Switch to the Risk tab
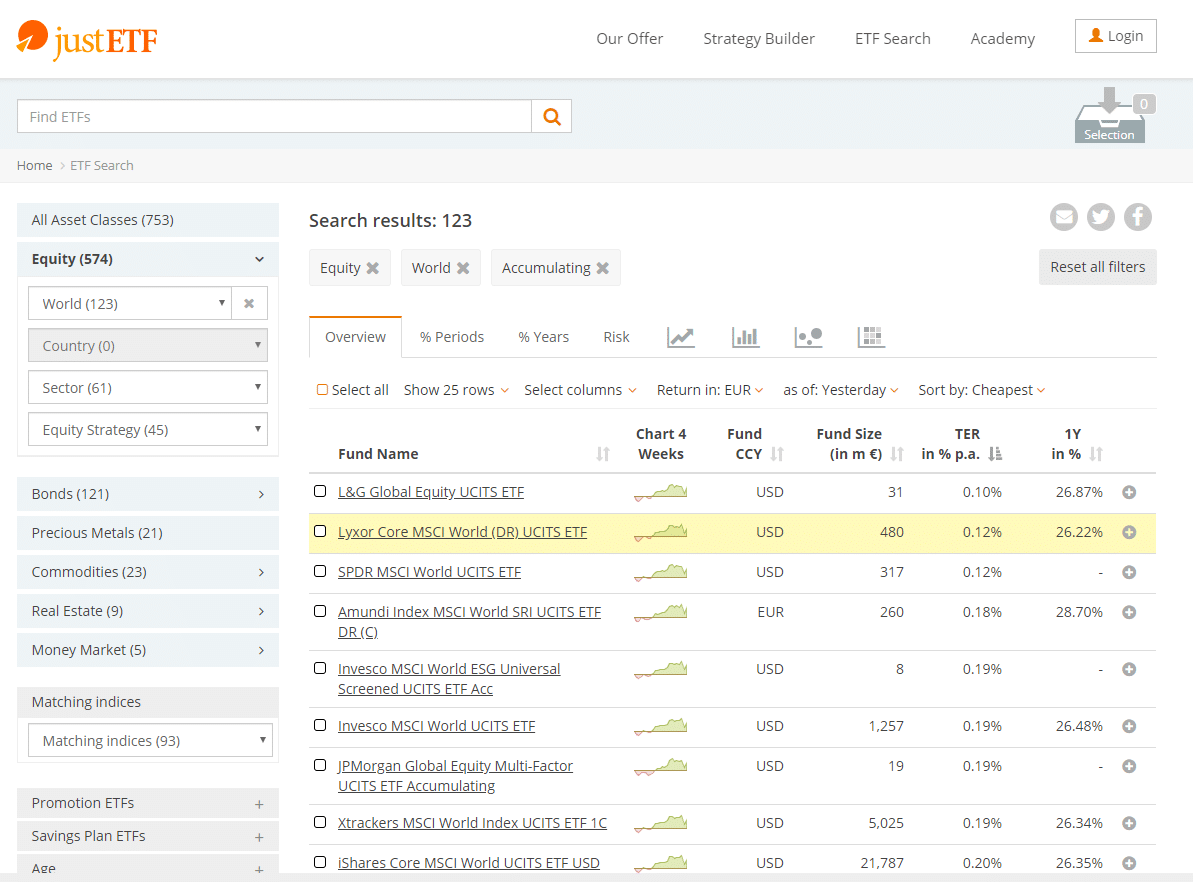Image resolution: width=1193 pixels, height=882 pixels. pos(616,337)
